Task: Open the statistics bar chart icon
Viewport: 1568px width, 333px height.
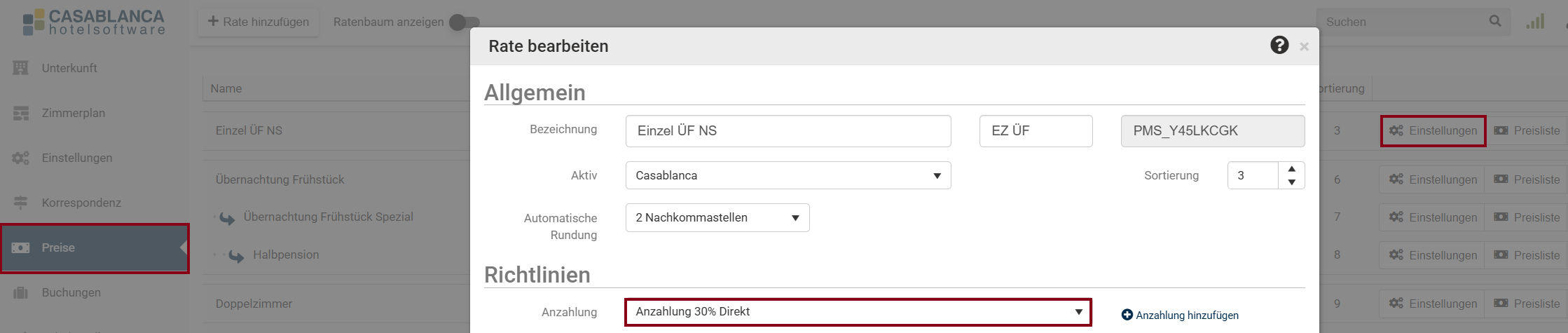Action: click(x=1535, y=22)
